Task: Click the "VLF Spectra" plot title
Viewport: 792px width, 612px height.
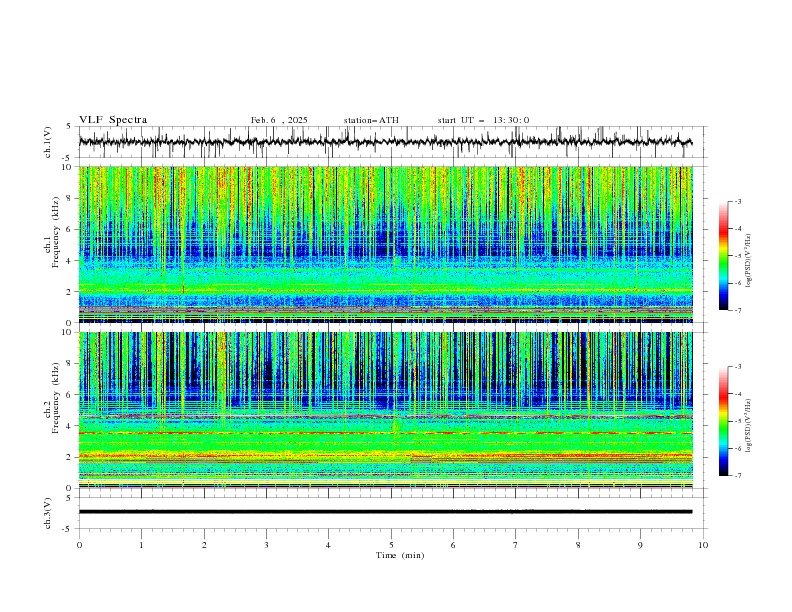Action: tap(113, 120)
